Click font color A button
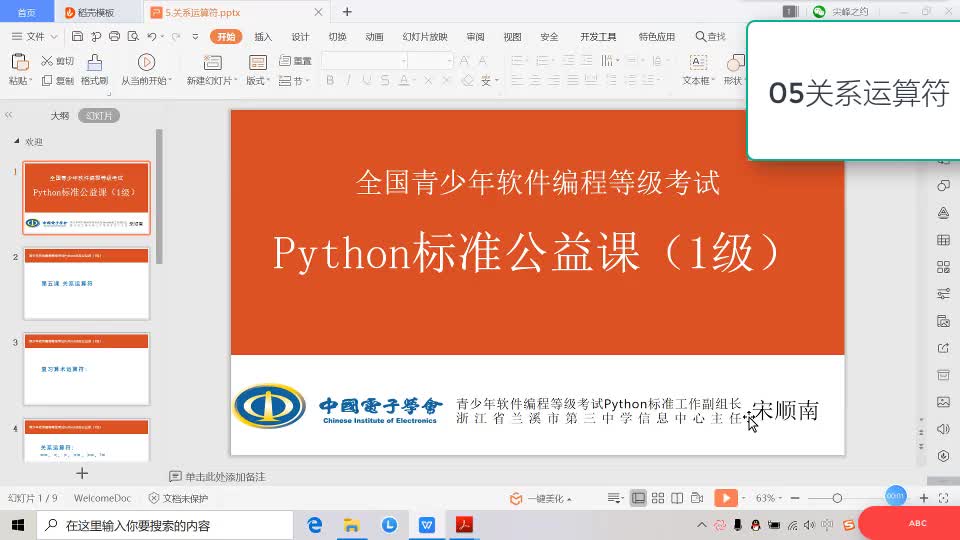 click(x=404, y=80)
